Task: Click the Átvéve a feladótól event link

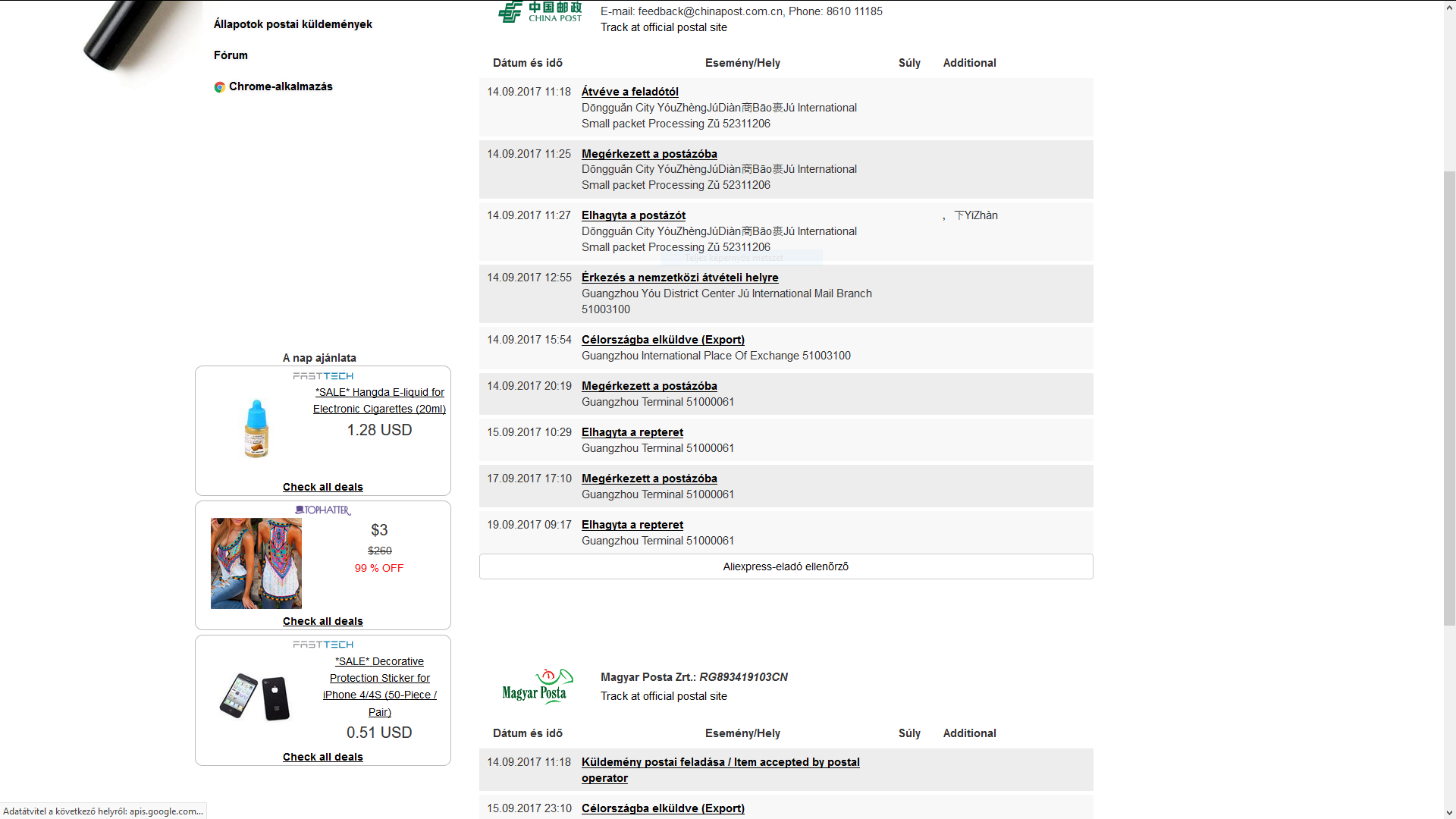Action: 629,92
